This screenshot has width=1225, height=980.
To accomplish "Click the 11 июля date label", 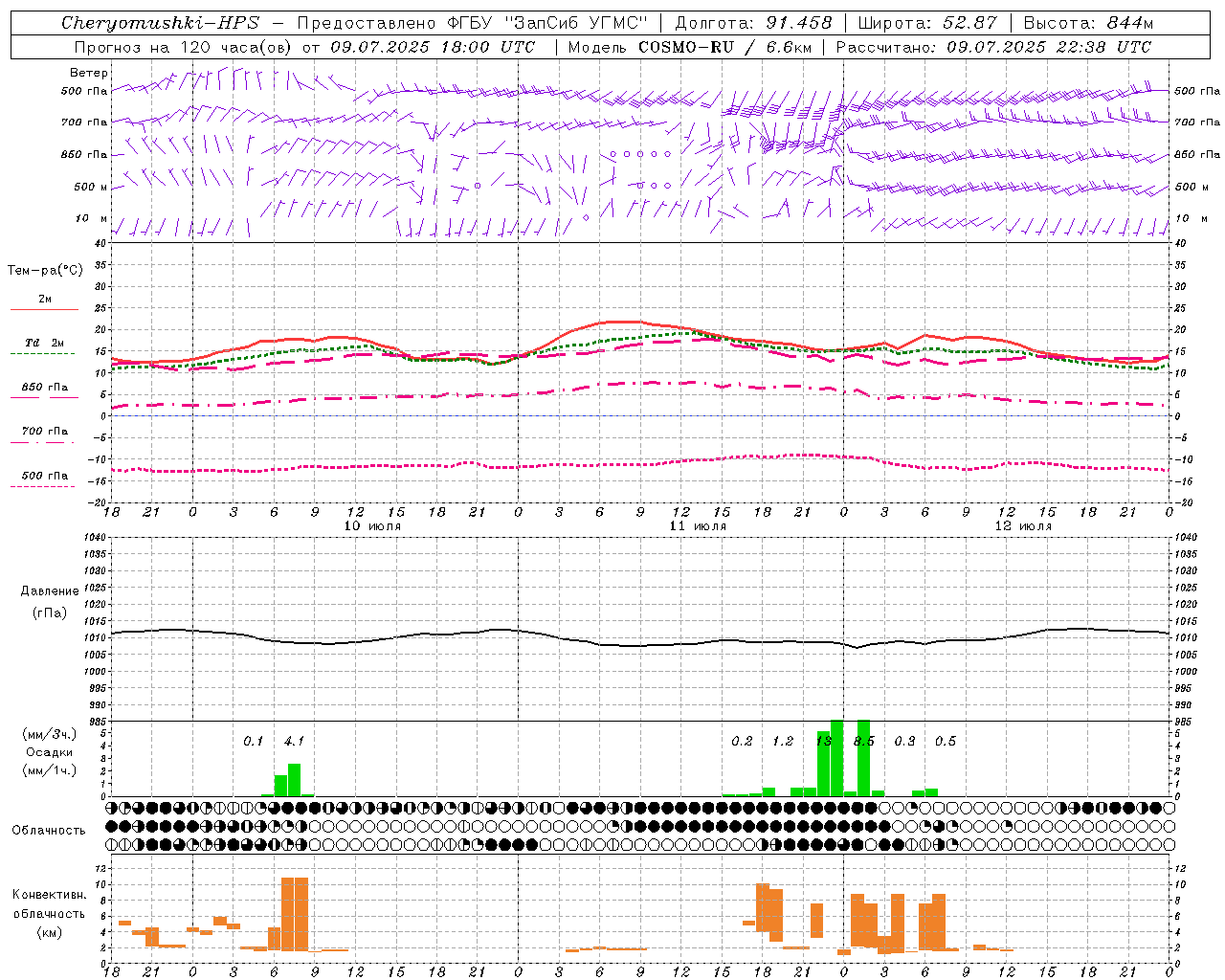I will [697, 526].
